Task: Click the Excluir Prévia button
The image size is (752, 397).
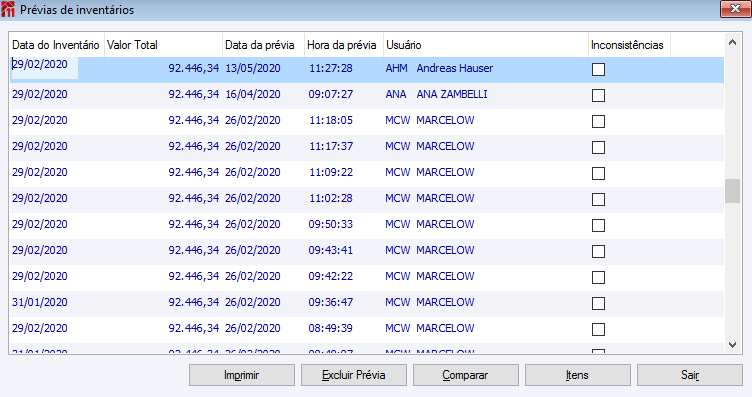Action: (x=354, y=375)
